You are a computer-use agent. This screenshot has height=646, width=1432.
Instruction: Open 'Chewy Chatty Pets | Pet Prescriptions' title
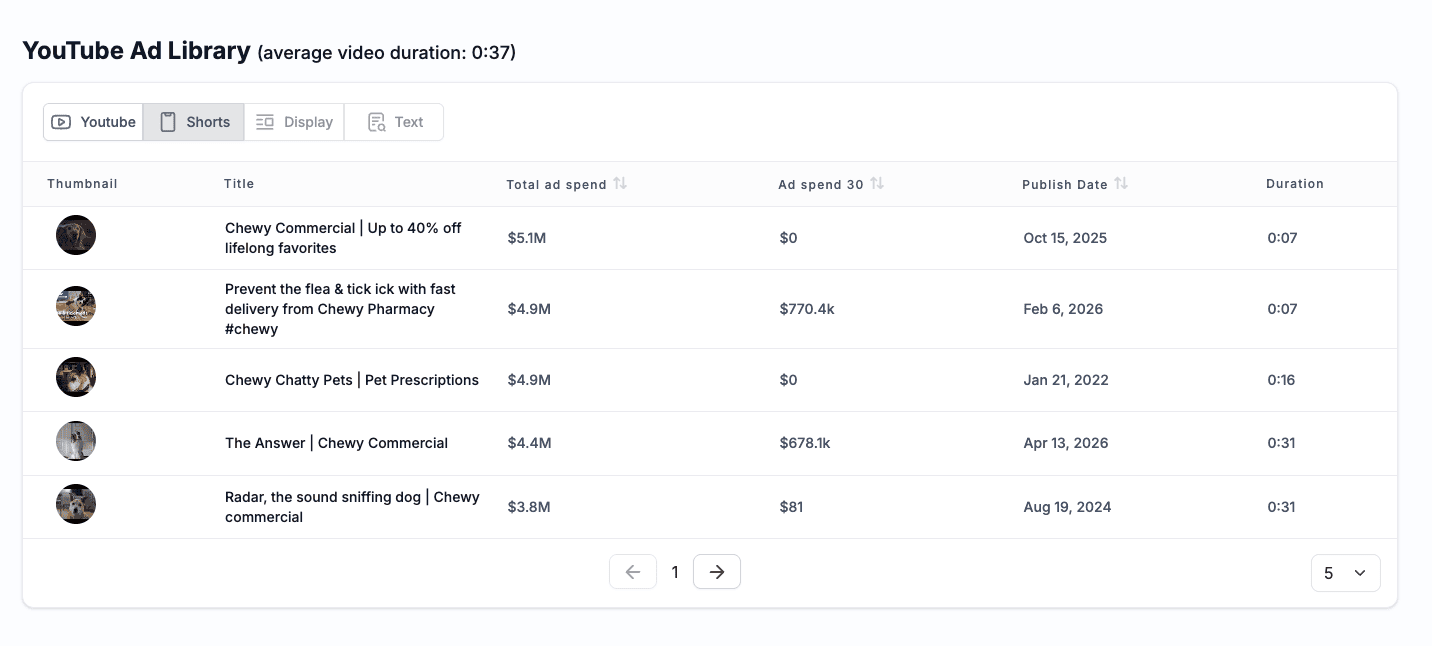point(352,380)
